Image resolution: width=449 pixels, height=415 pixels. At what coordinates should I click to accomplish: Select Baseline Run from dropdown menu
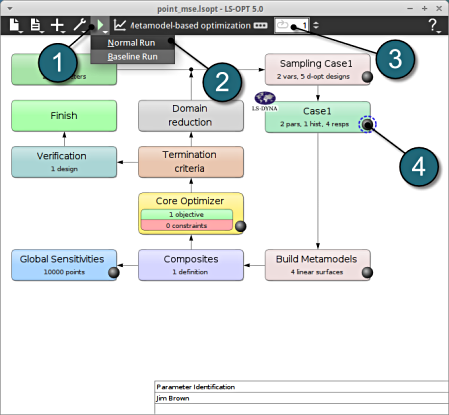(x=133, y=57)
